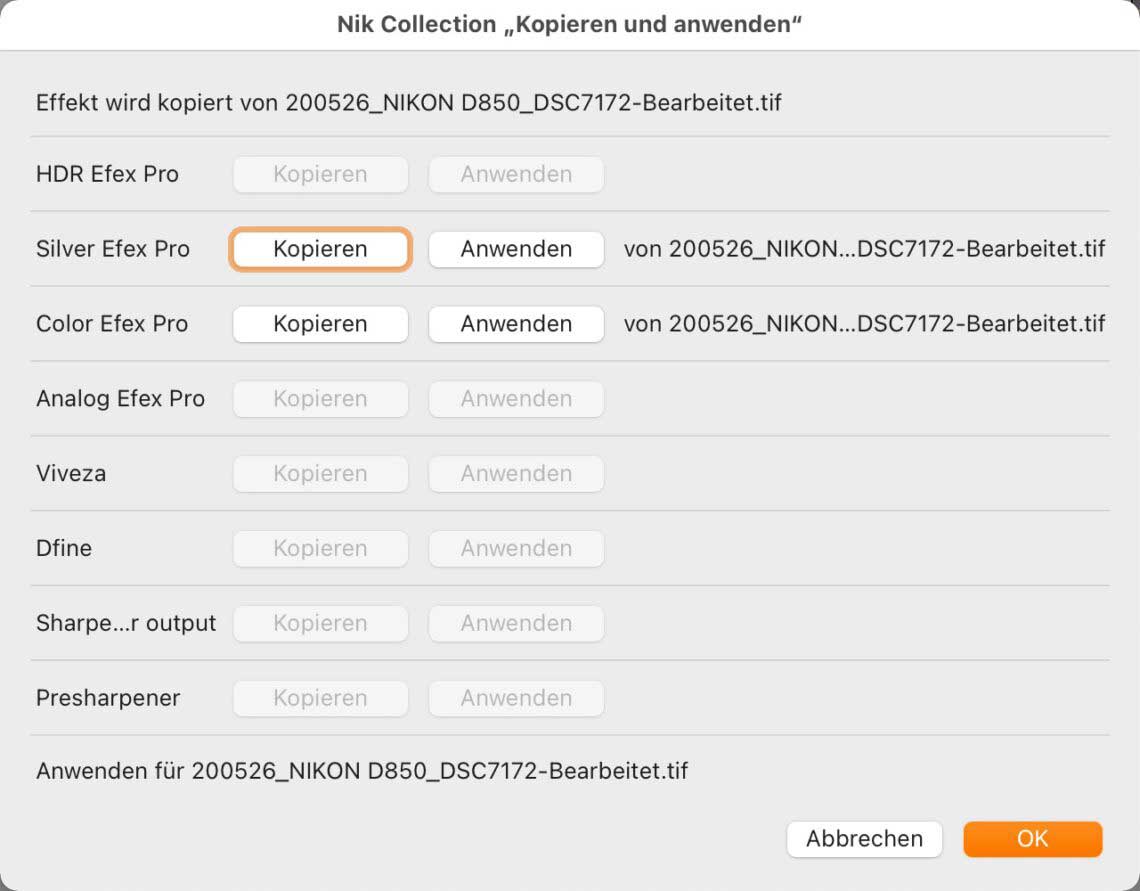1140x891 pixels.
Task: Click Kopieren for Analog Efex Pro
Action: tap(320, 399)
